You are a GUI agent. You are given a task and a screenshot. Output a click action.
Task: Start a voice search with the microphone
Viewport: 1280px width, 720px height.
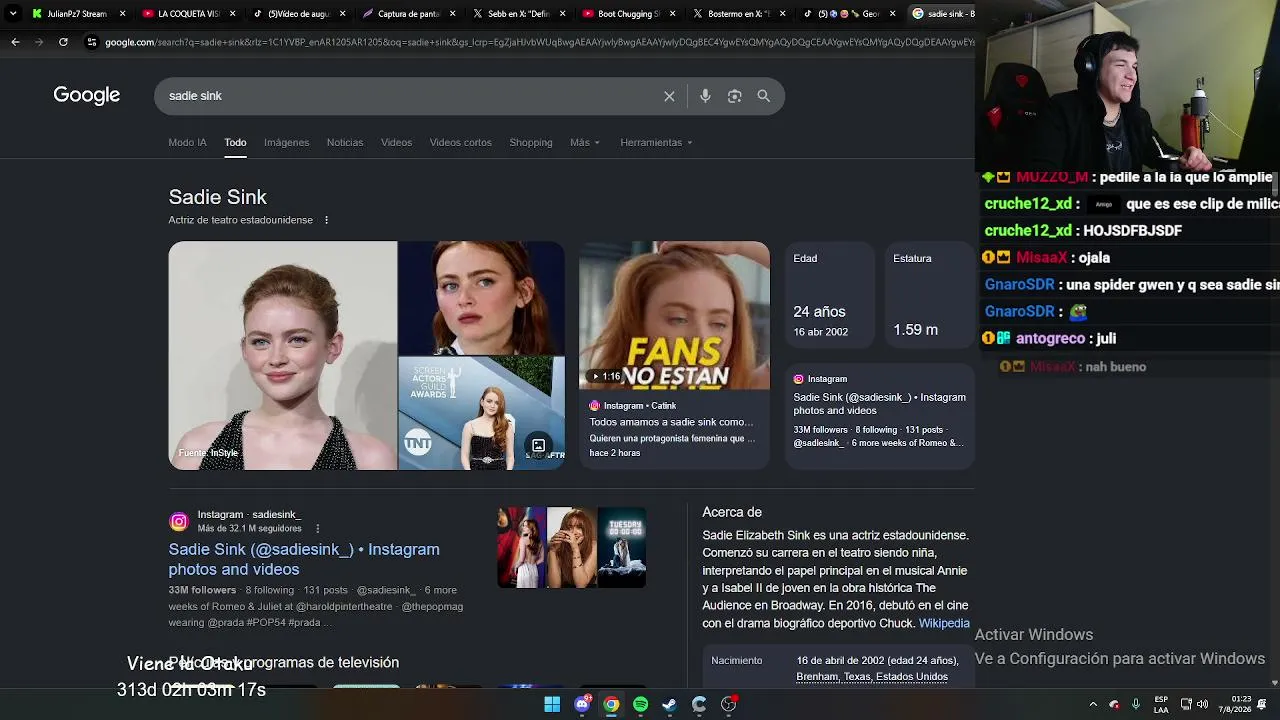point(705,96)
